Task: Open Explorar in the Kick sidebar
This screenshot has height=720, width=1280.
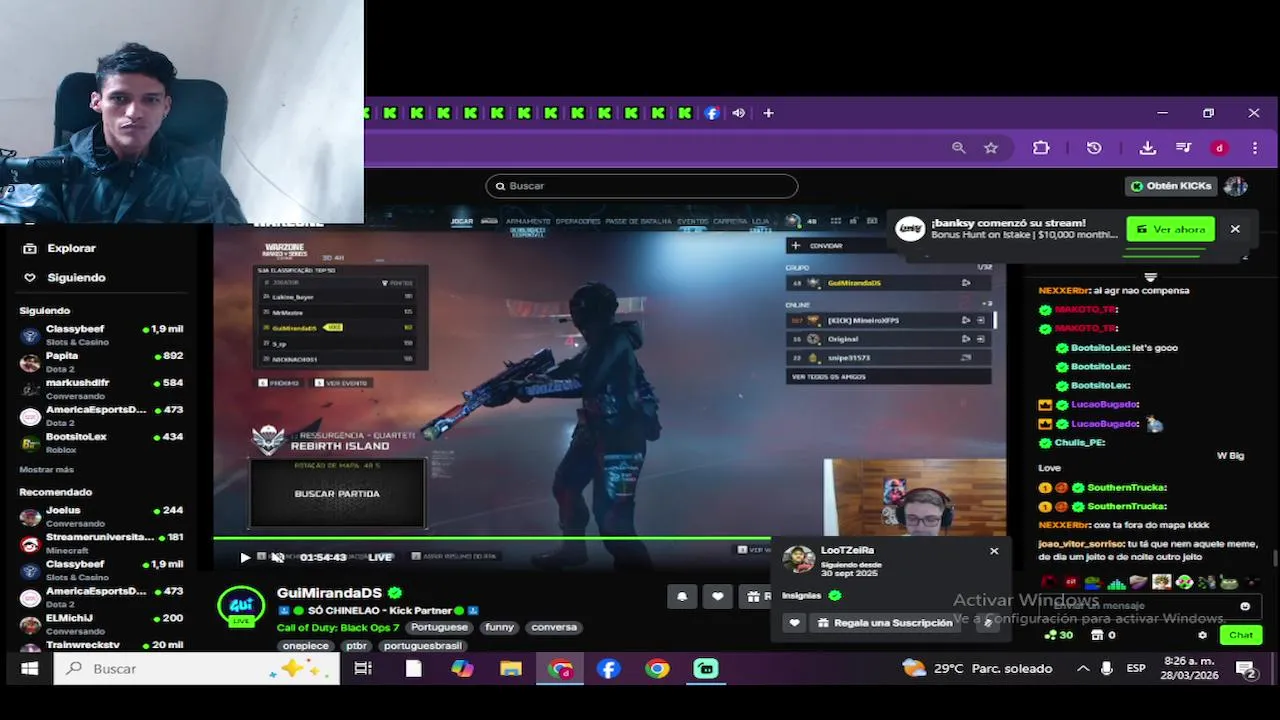Action: click(x=60, y=248)
